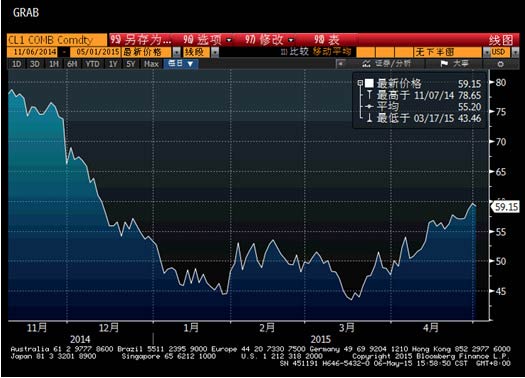Click the 注释/分析 annotate button
This screenshot has height=378, width=525.
[387, 64]
